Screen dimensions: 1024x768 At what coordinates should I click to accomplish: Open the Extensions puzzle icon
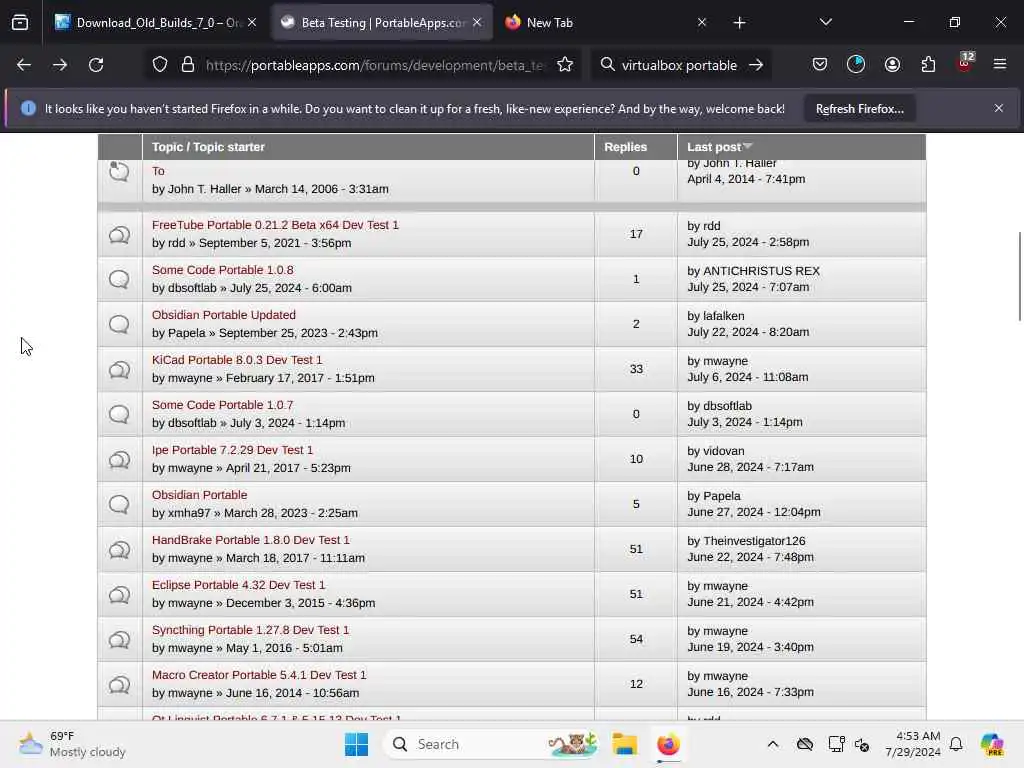point(928,65)
